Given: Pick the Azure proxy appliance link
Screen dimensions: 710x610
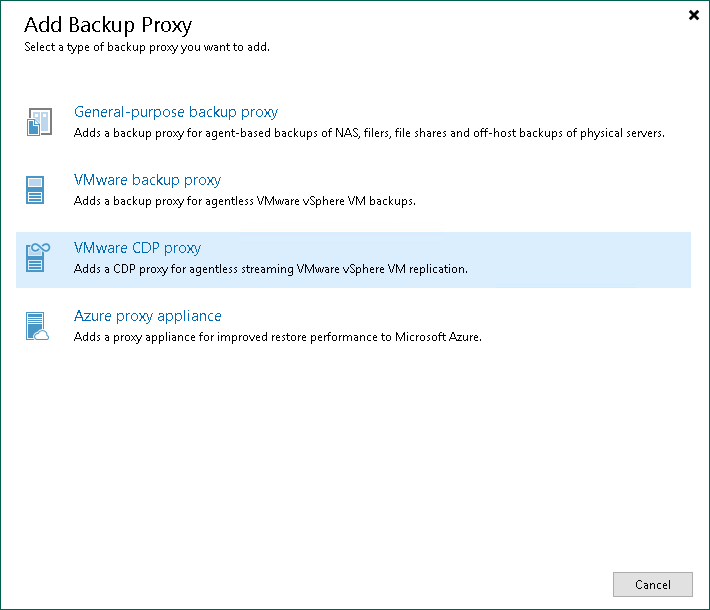Looking at the screenshot, I should (x=148, y=316).
